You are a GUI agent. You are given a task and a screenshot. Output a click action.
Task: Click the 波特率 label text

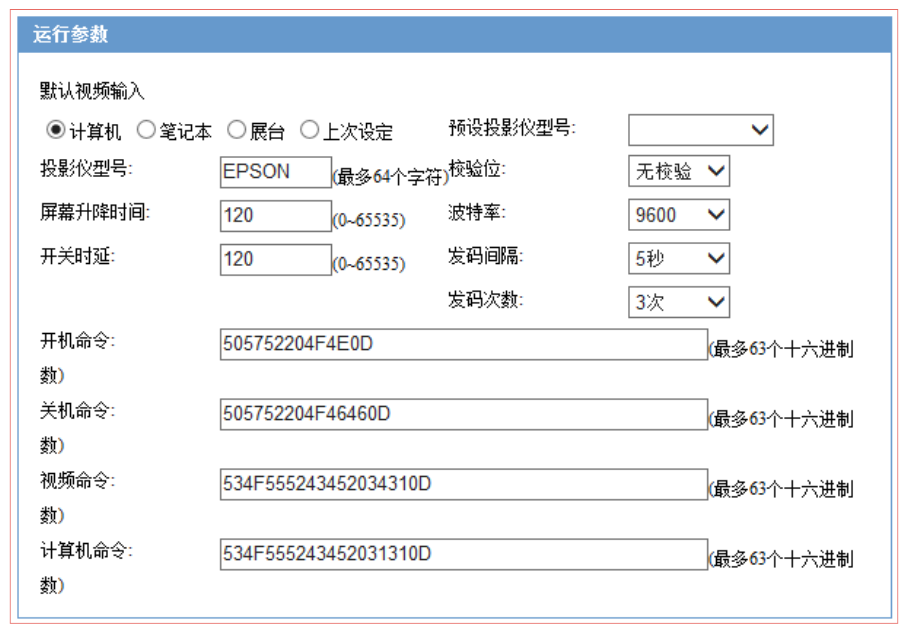point(474,213)
